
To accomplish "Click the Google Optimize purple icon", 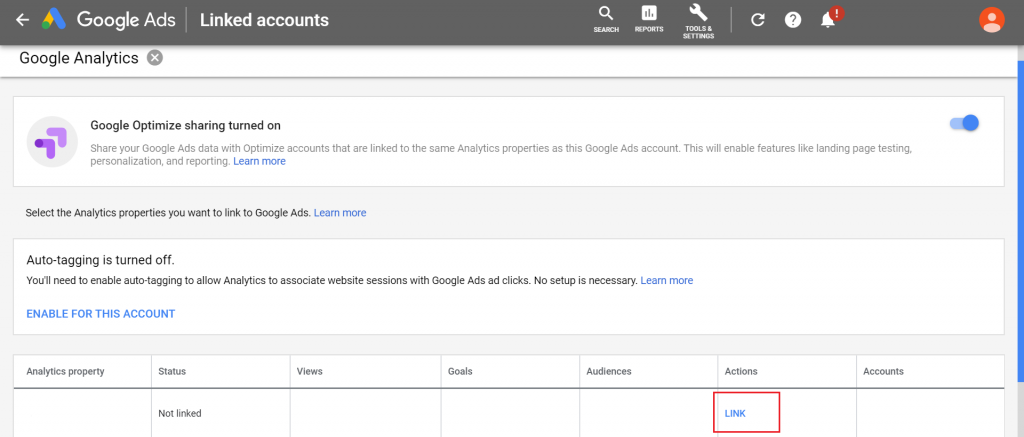I will (x=53, y=142).
